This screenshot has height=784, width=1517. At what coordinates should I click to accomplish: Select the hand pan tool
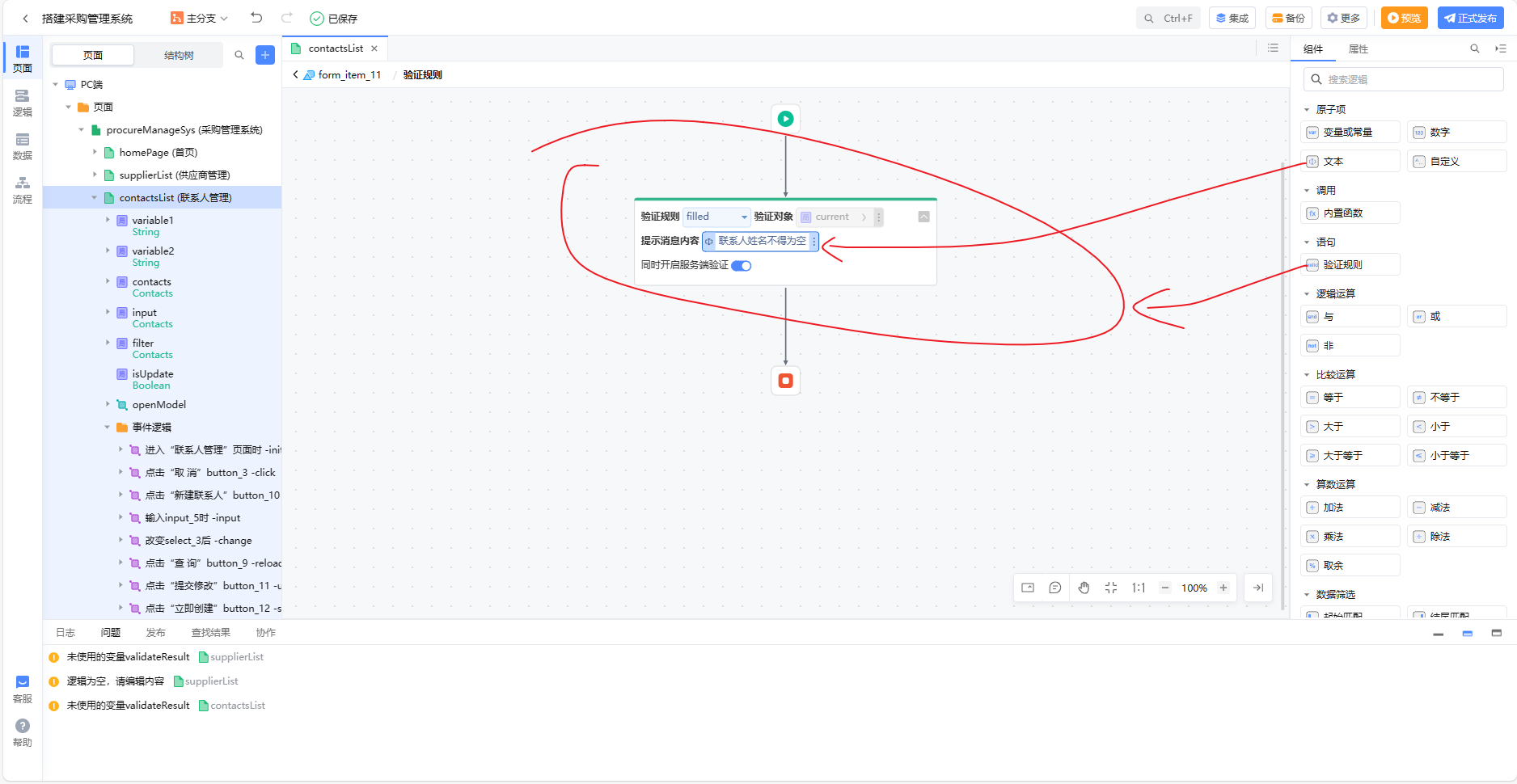tap(1084, 588)
